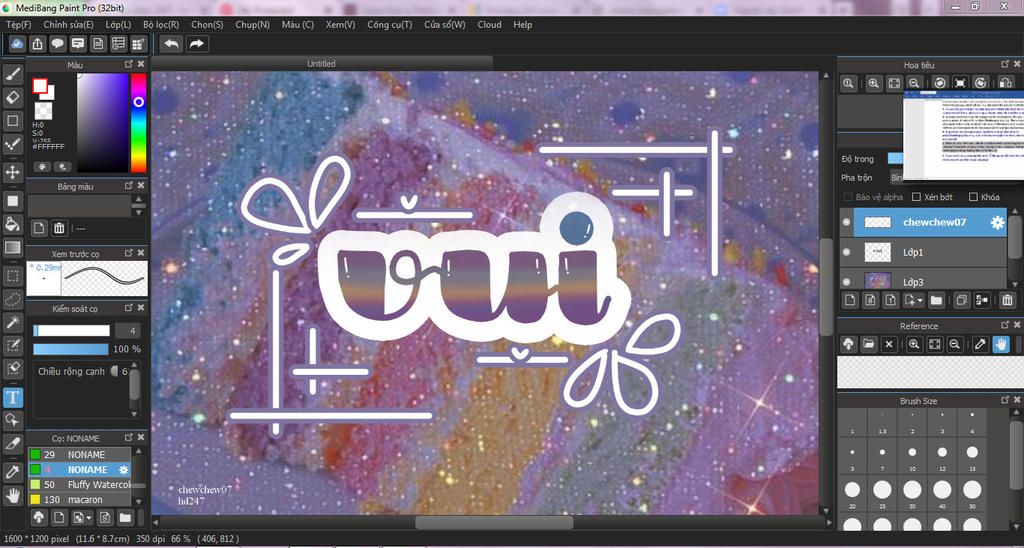Select the macaron brush

point(80,500)
